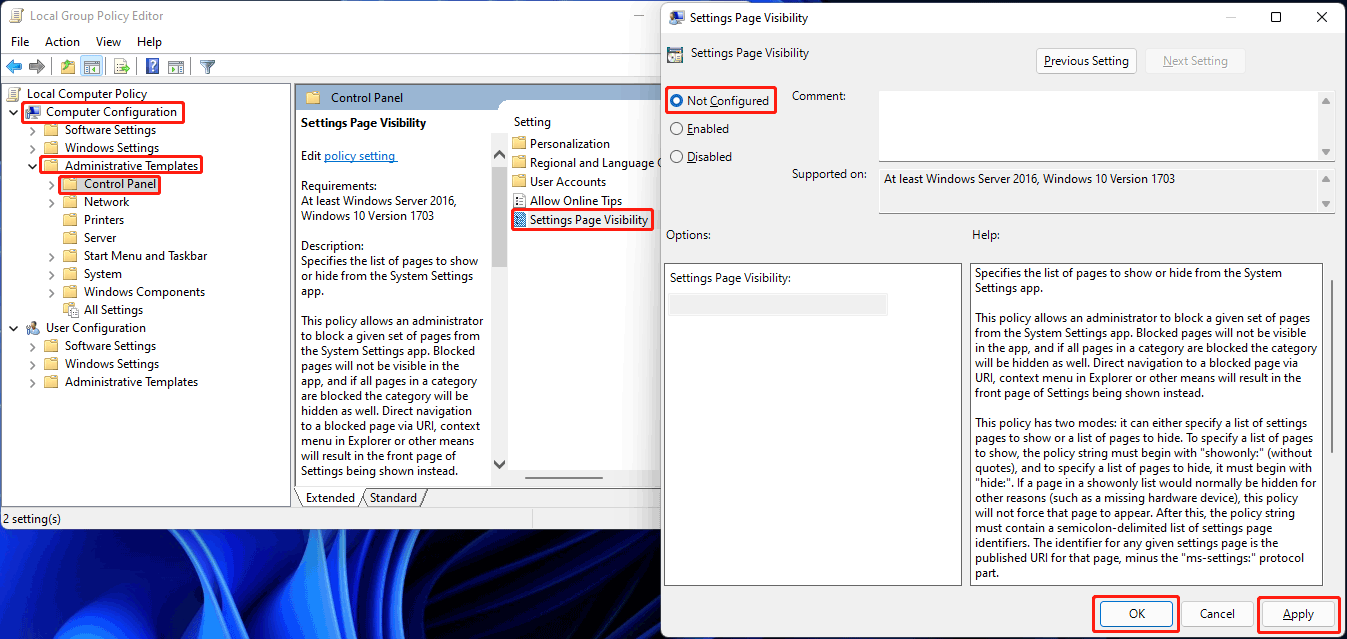Screen dimensions: 1347x639
Task: Open the Settings Page Visibility policy item
Action: [x=585, y=219]
